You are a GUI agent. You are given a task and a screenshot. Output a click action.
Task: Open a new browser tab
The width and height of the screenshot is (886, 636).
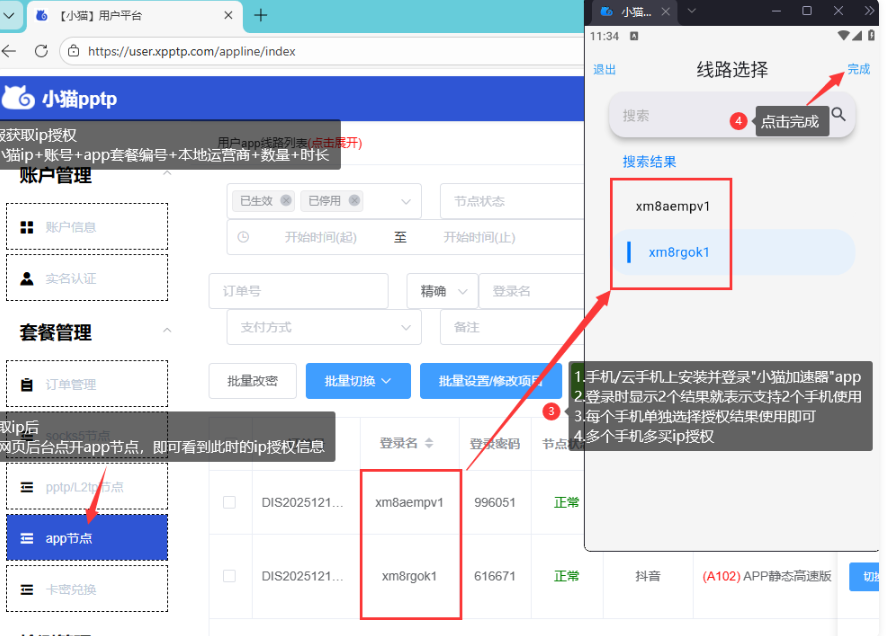point(260,15)
